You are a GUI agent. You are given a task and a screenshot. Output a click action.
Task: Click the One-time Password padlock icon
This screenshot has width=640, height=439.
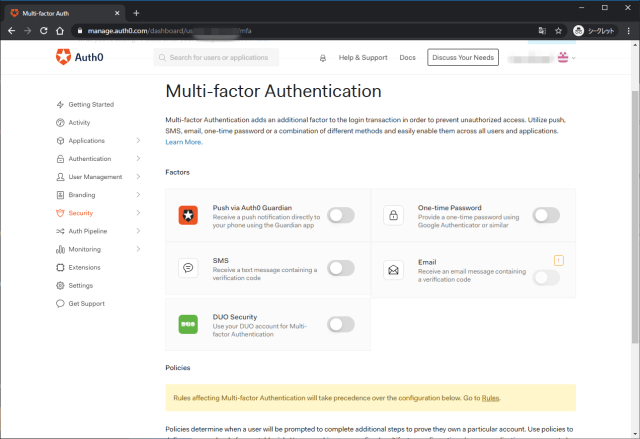pyautogui.click(x=393, y=215)
